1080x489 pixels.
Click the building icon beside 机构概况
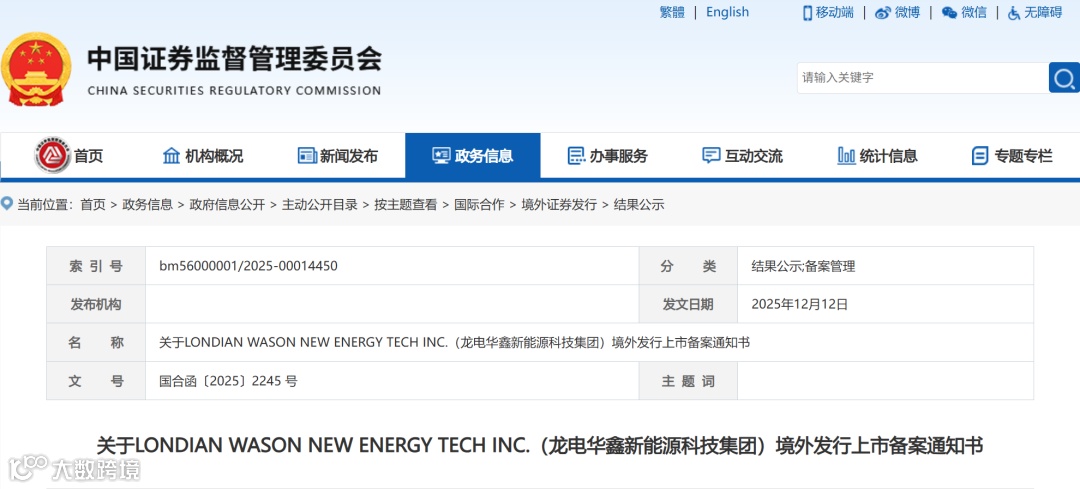pyautogui.click(x=171, y=156)
